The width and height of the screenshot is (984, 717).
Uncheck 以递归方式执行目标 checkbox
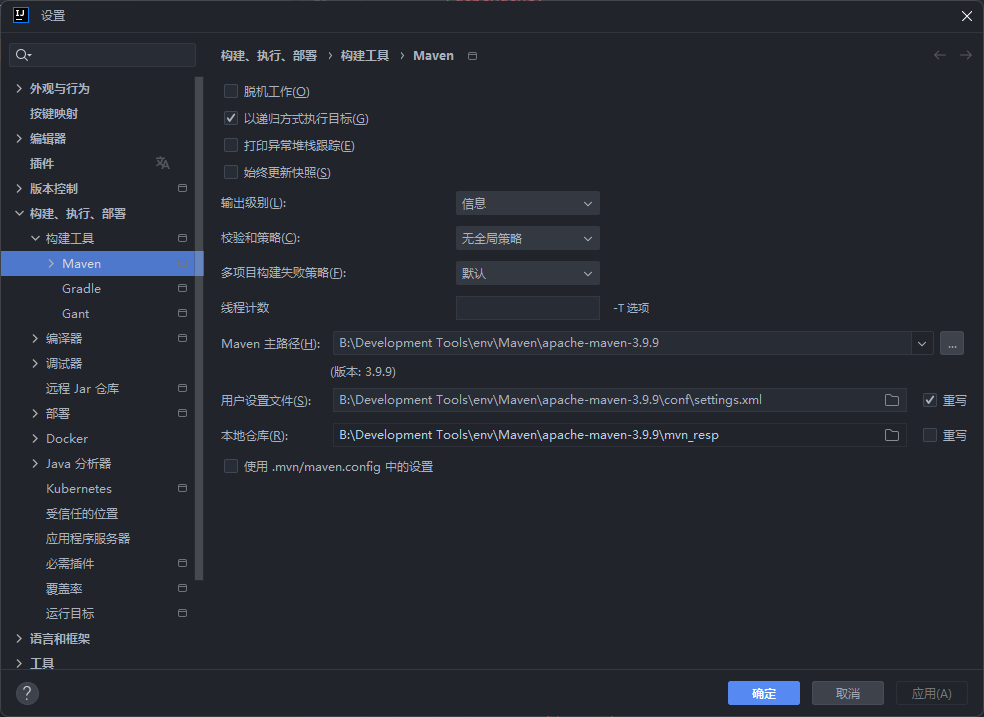[x=231, y=119]
